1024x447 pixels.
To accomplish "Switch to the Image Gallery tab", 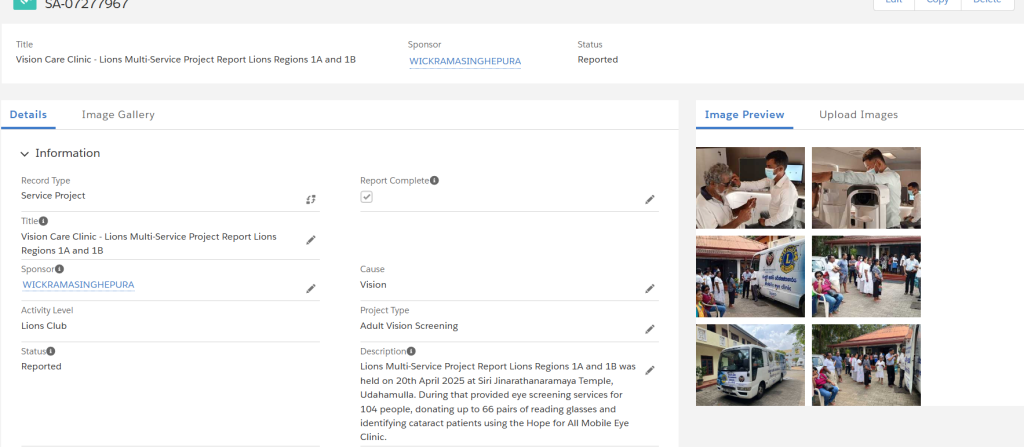I will coord(118,114).
